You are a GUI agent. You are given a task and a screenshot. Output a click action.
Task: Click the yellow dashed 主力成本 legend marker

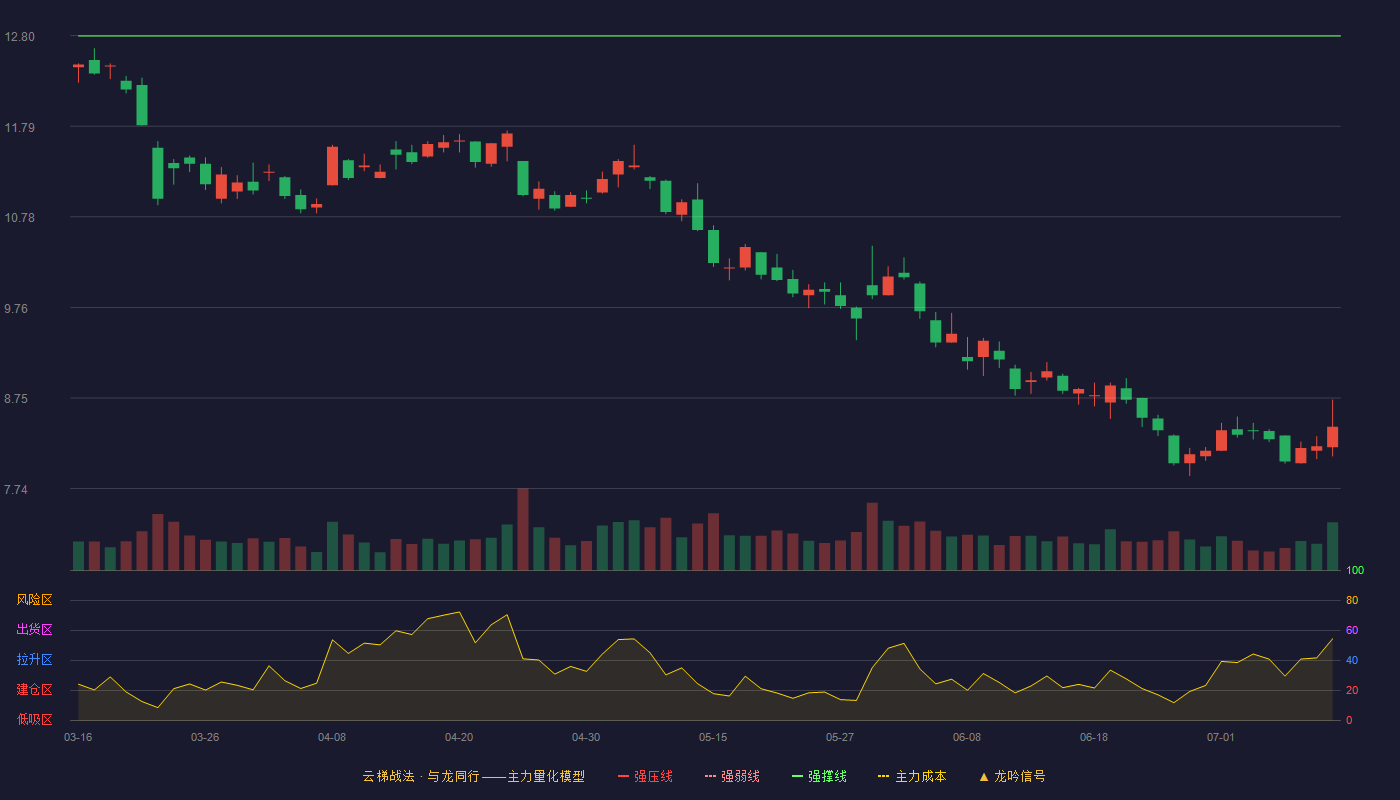tap(884, 776)
